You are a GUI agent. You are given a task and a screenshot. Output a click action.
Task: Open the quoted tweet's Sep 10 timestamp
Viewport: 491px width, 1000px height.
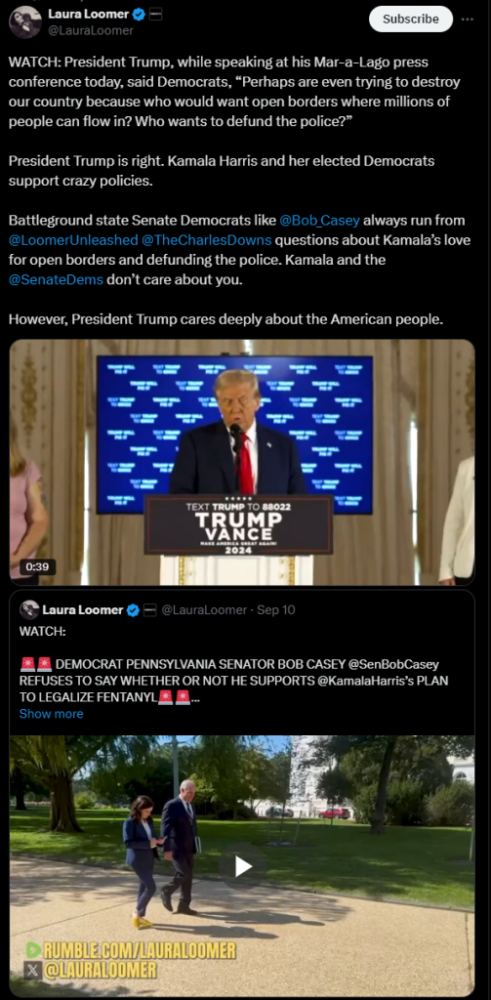tap(276, 610)
